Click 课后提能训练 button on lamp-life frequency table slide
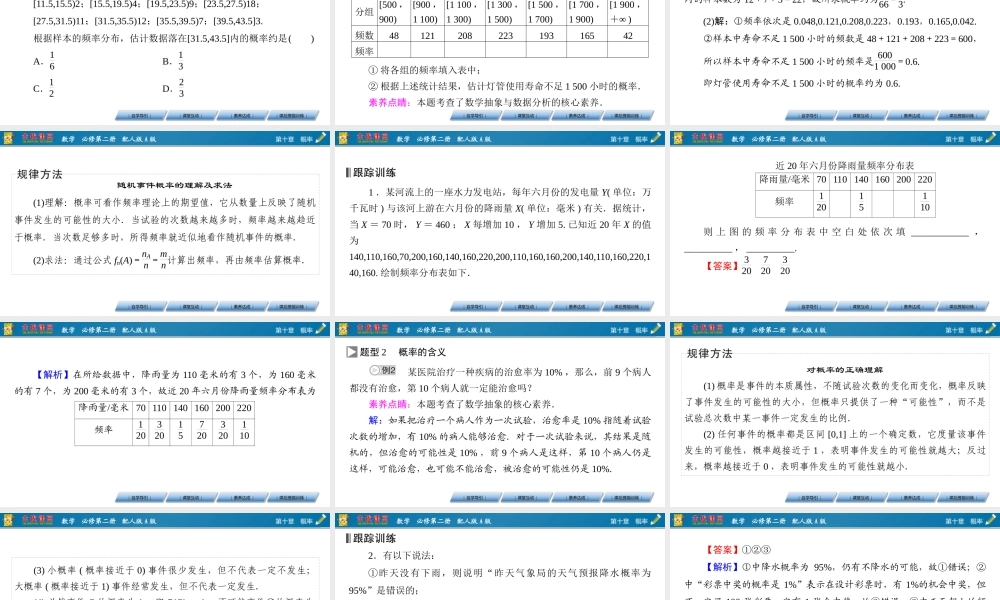Image resolution: width=1000 pixels, height=600 pixels. point(628,116)
